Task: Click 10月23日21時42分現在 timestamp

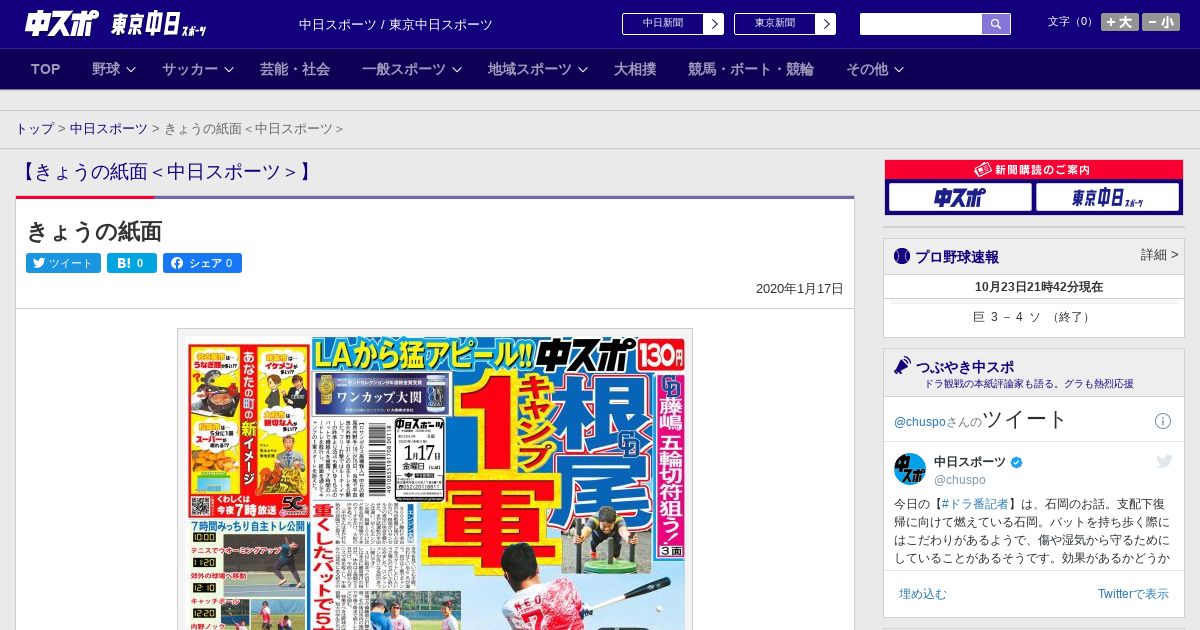Action: (x=1039, y=287)
